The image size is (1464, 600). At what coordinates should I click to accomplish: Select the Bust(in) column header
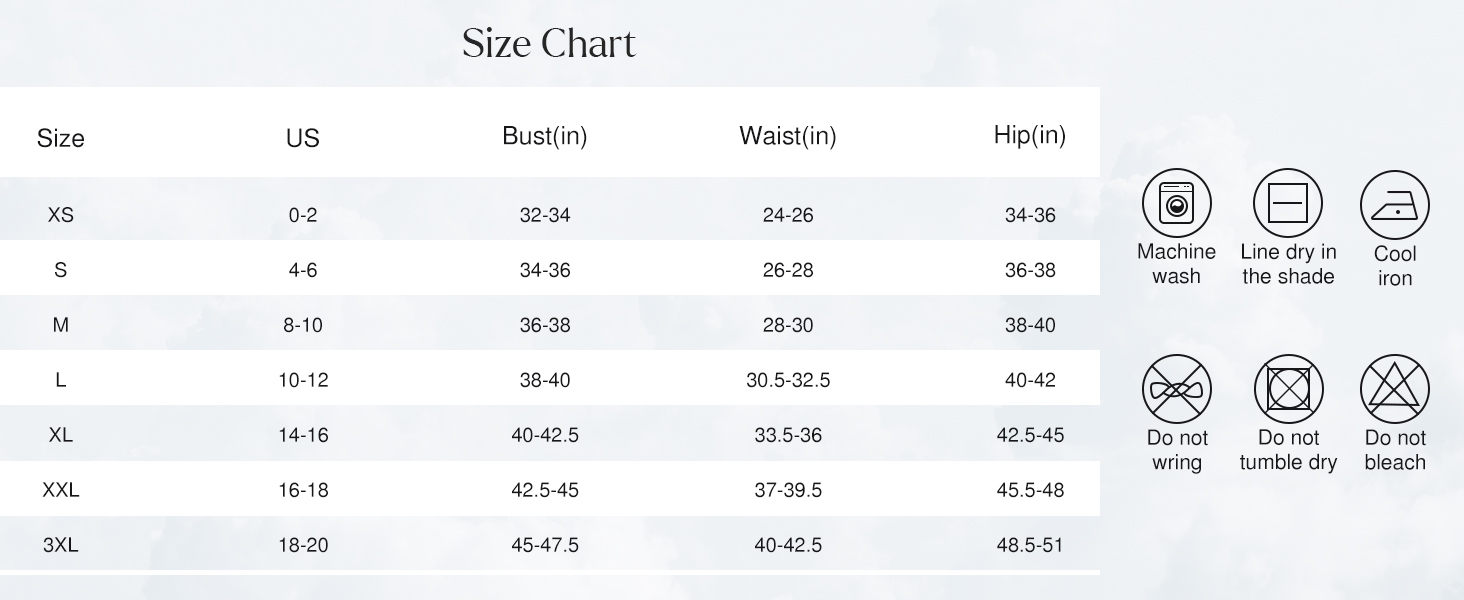click(x=545, y=136)
